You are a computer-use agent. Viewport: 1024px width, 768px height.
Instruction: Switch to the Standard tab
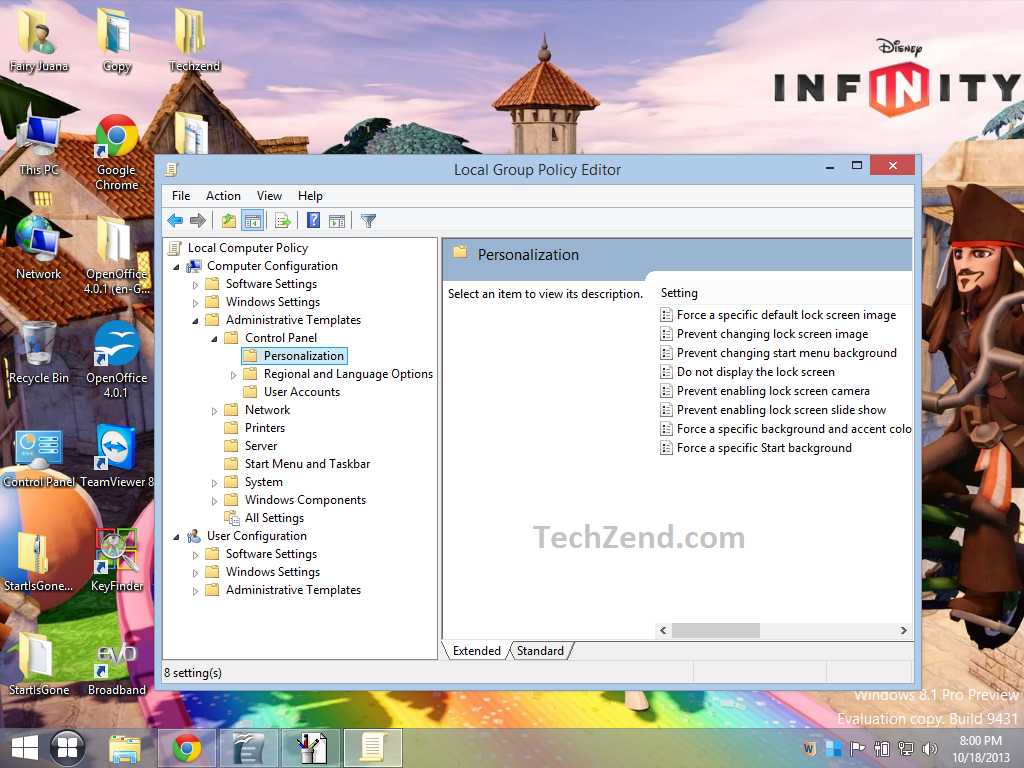[539, 650]
